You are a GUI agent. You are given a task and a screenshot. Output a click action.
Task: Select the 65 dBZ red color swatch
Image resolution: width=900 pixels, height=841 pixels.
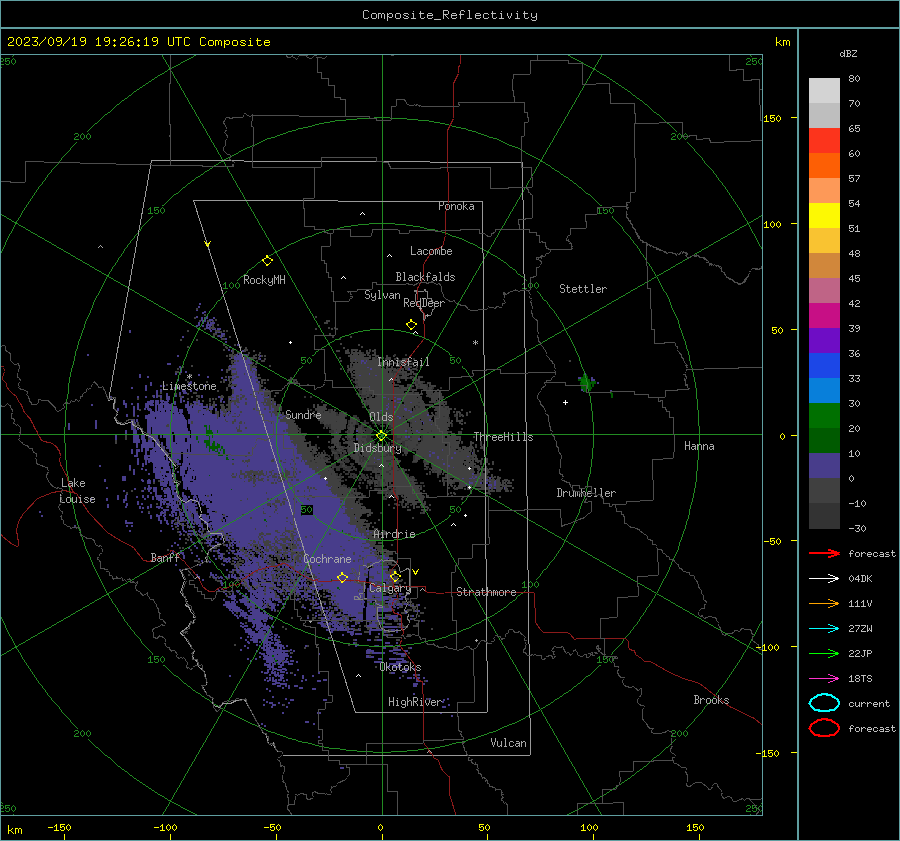point(824,141)
